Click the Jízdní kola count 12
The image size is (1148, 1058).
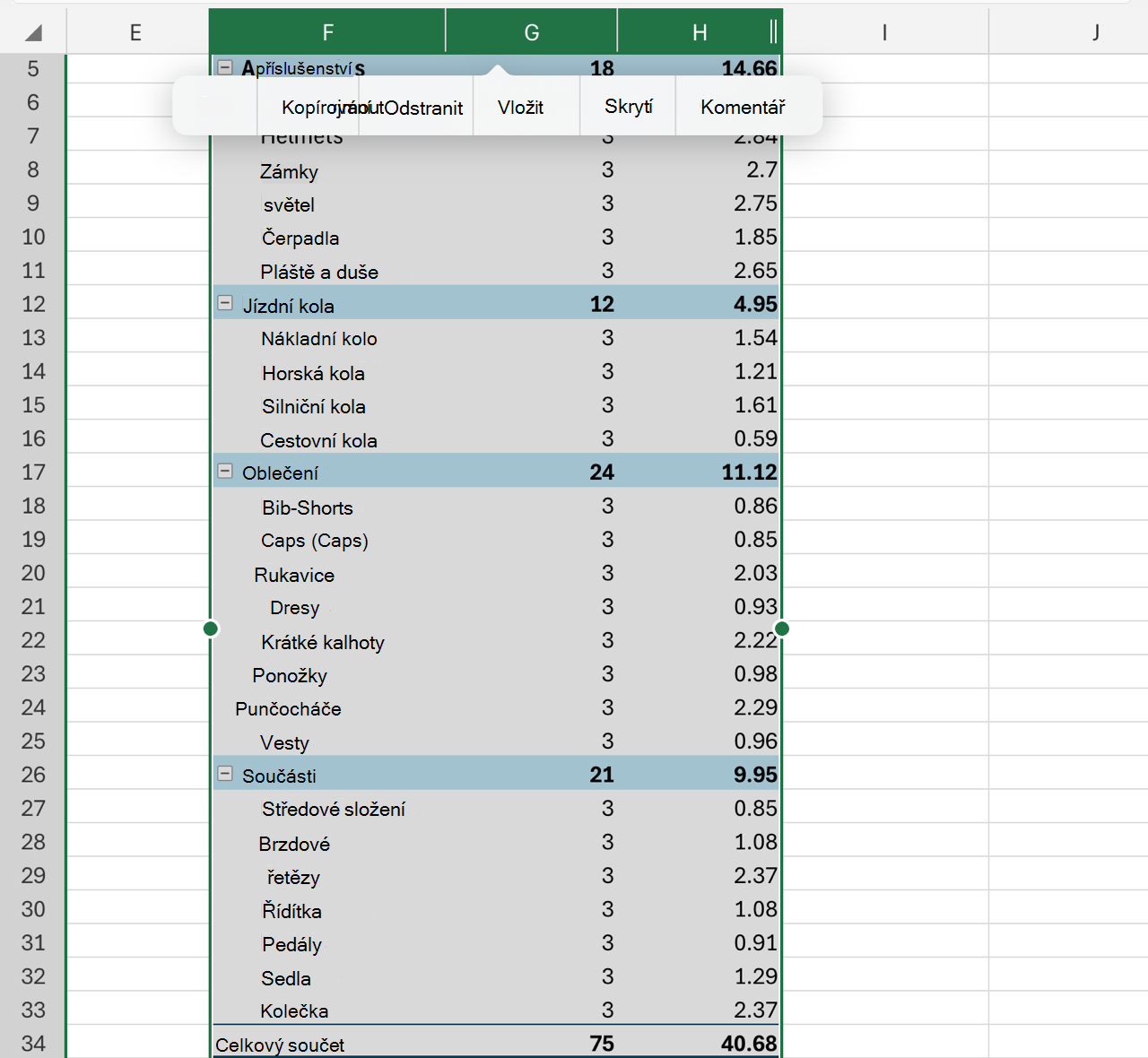tap(602, 304)
